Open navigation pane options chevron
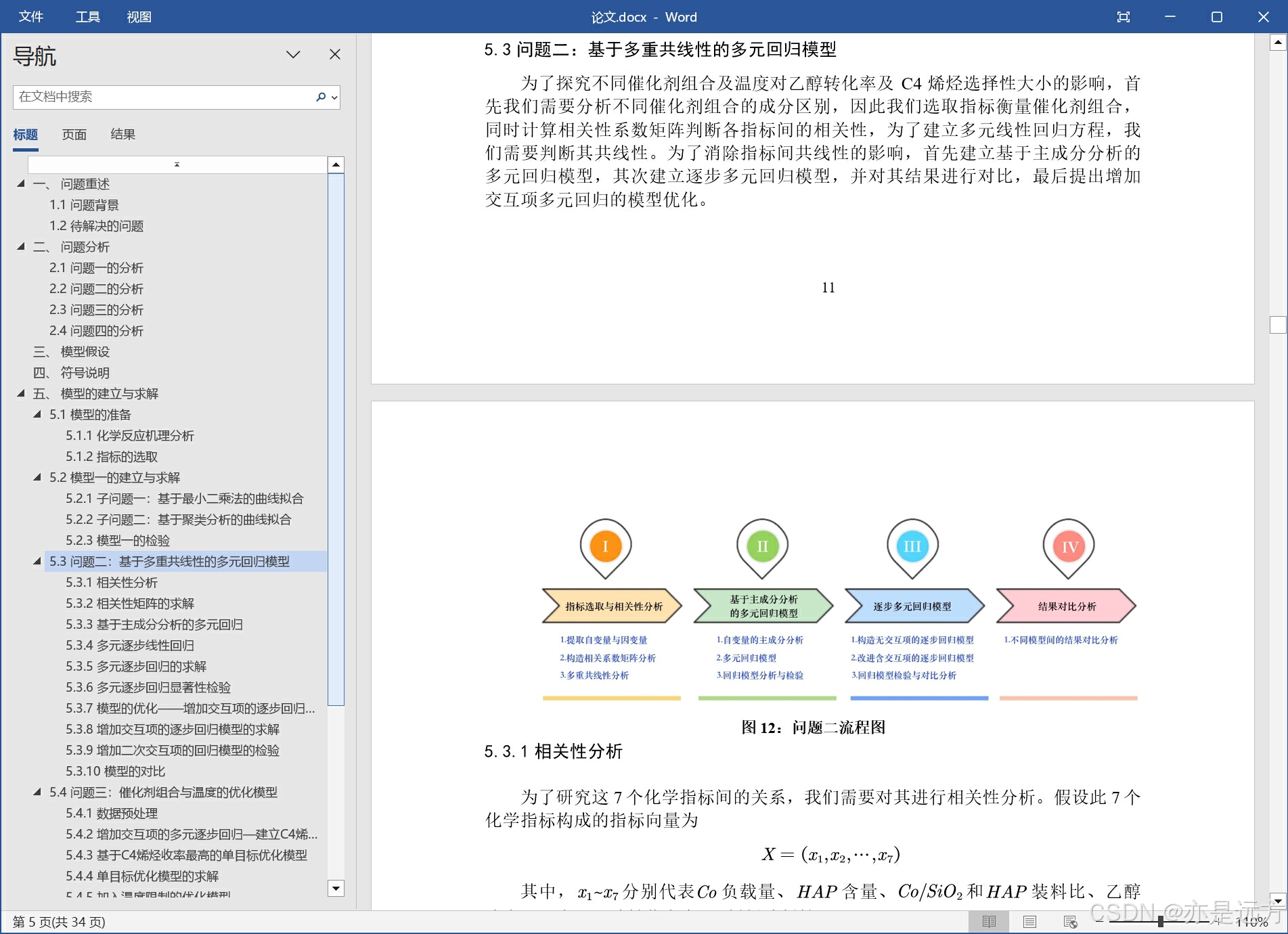This screenshot has width=1288, height=934. [293, 54]
